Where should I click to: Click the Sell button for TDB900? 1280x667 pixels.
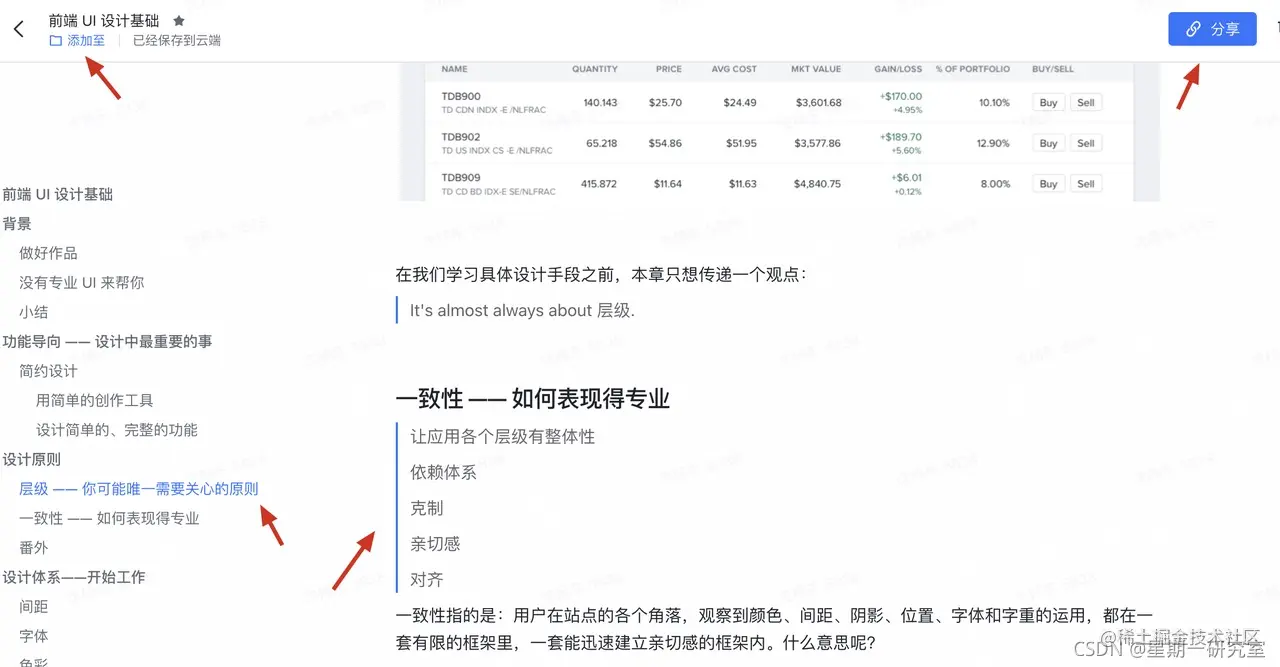(x=1086, y=103)
